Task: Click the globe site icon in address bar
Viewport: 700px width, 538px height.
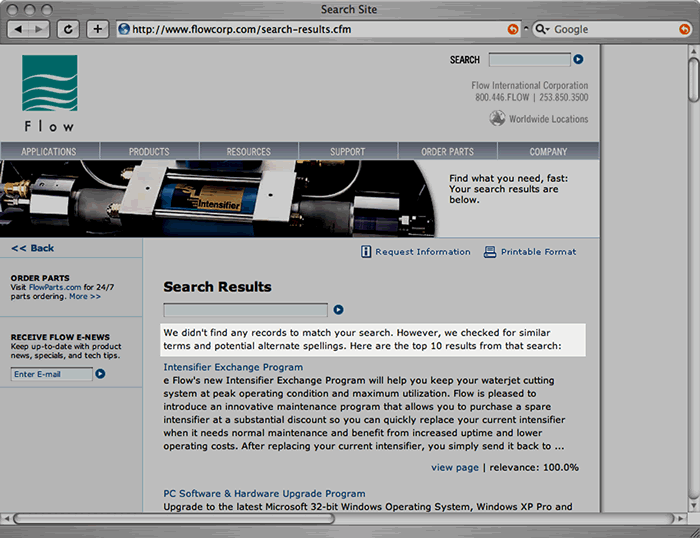Action: coord(124,29)
